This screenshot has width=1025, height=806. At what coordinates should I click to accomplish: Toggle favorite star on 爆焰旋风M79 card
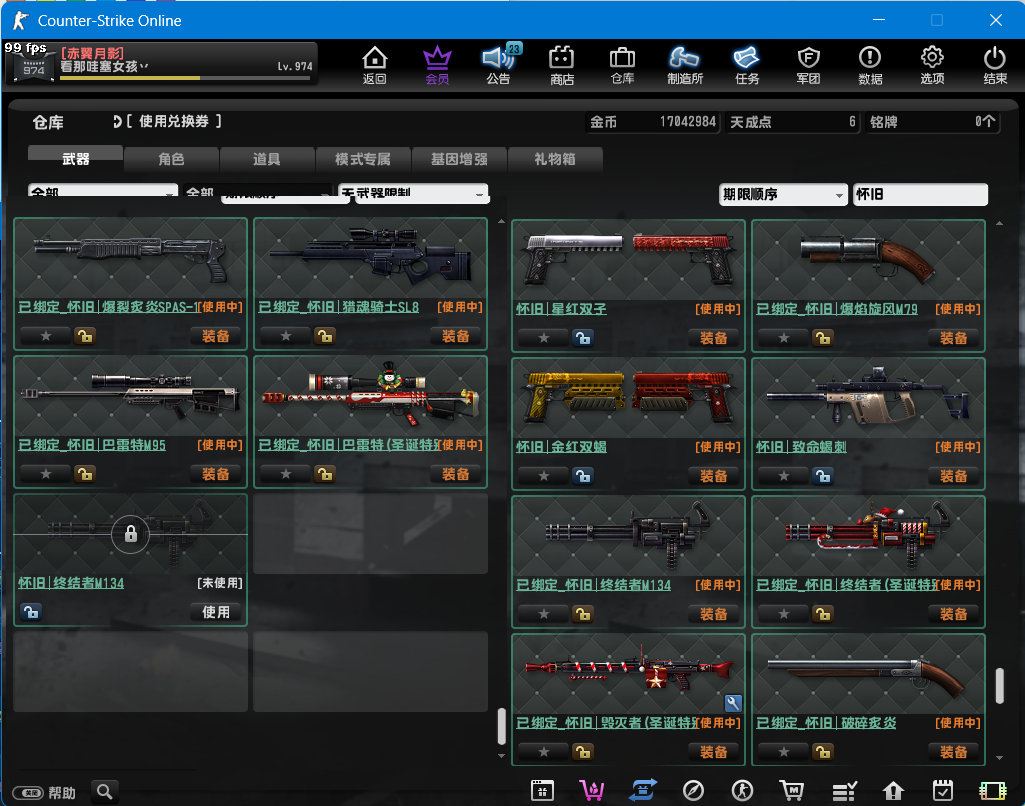pyautogui.click(x=784, y=338)
